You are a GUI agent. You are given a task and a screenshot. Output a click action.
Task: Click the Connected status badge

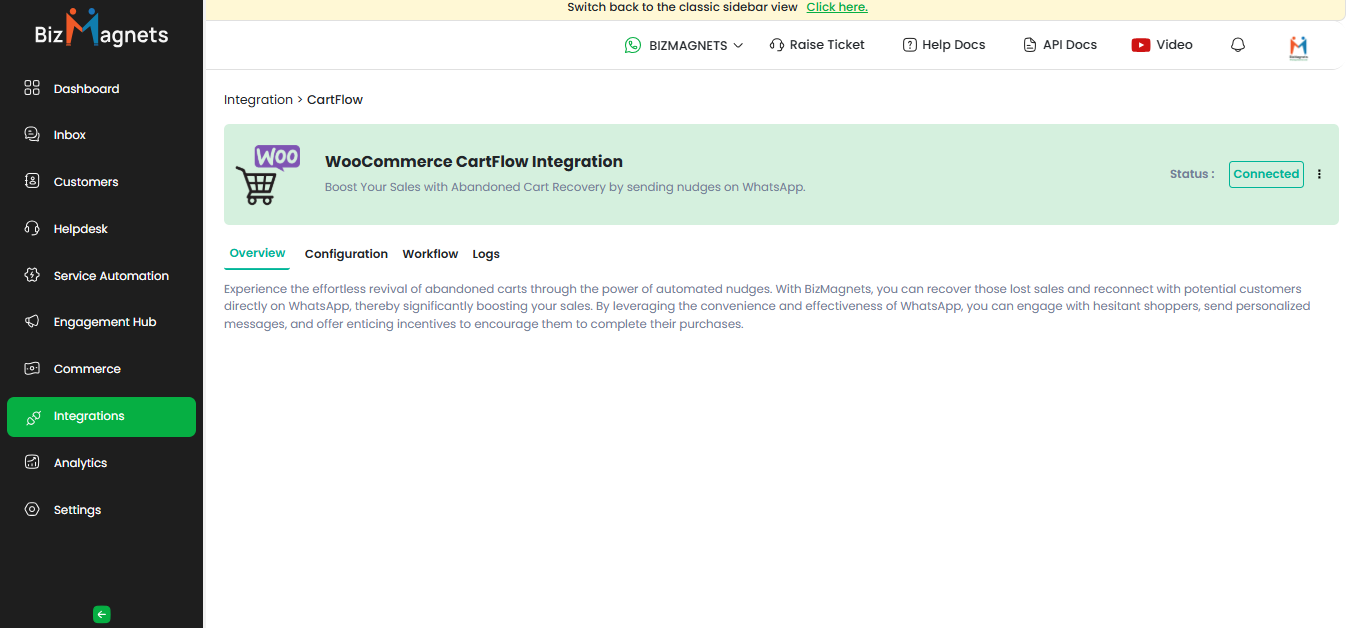pos(1265,174)
